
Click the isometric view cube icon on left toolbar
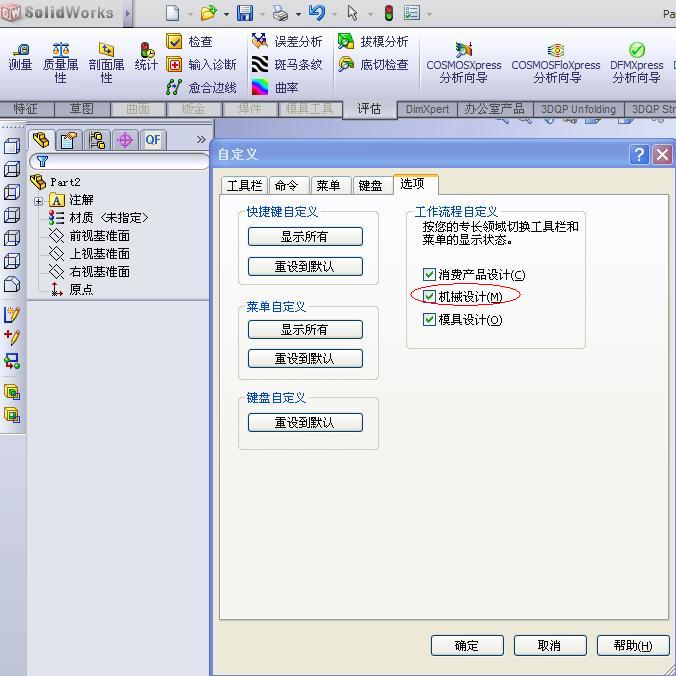(x=12, y=284)
